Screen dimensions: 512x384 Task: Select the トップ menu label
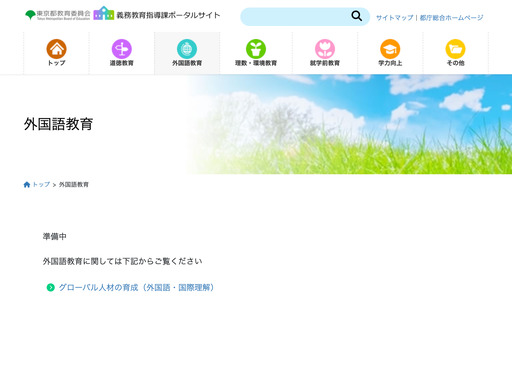tap(56, 63)
